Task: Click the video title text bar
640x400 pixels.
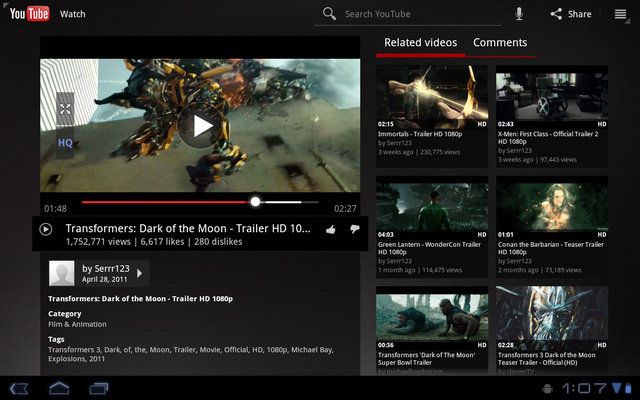Action: pos(188,228)
